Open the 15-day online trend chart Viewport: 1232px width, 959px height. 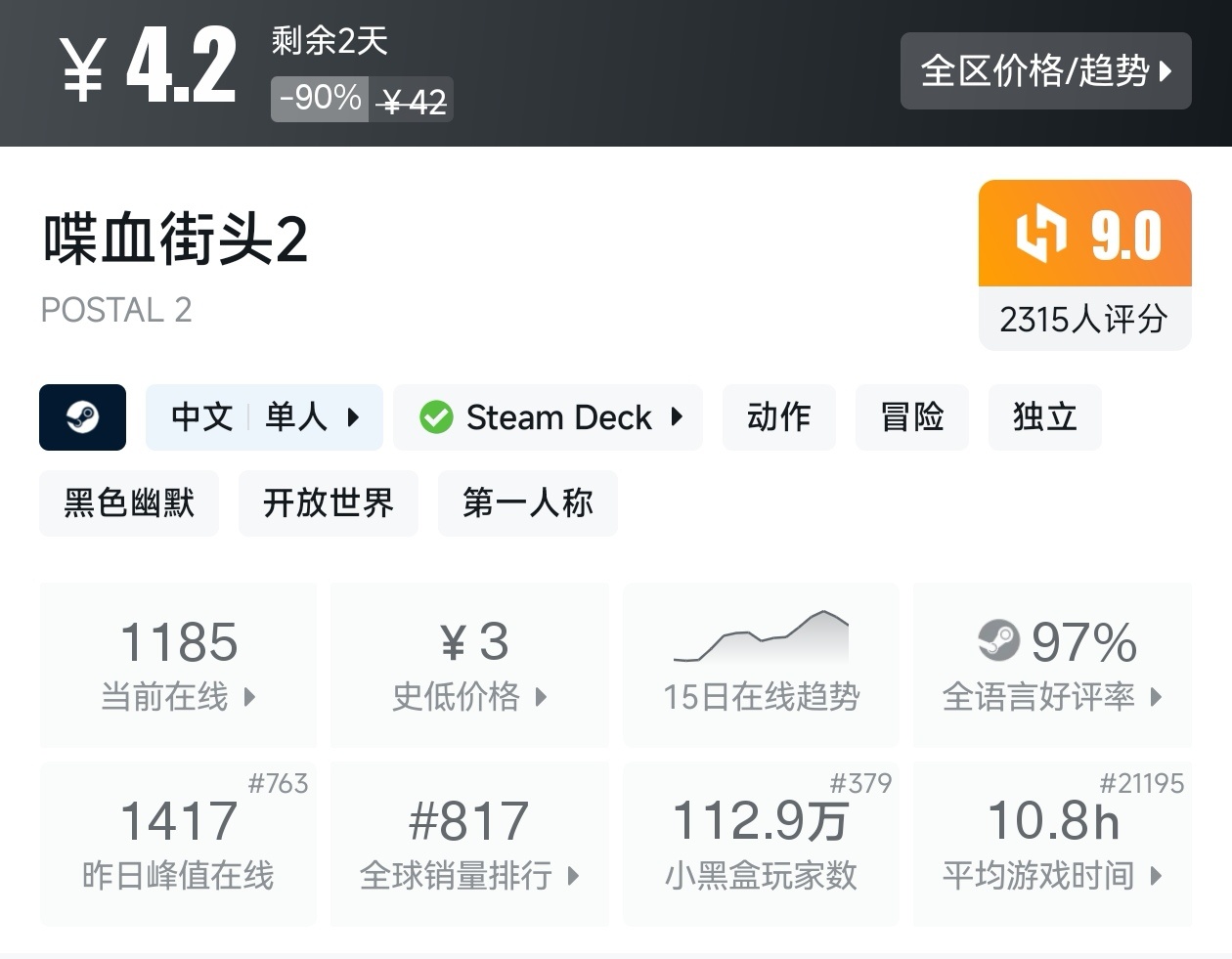tap(761, 665)
